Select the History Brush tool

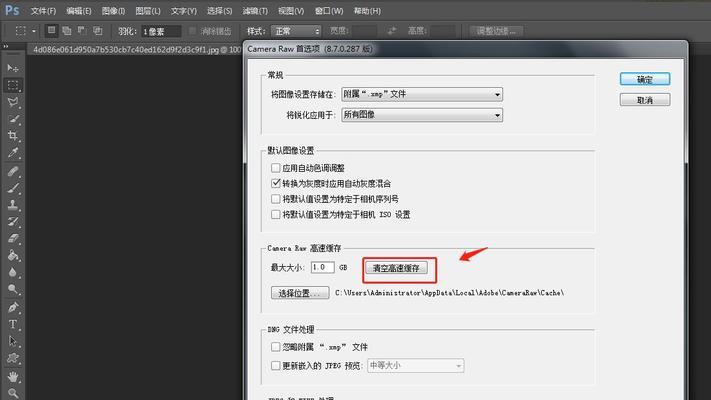point(13,221)
